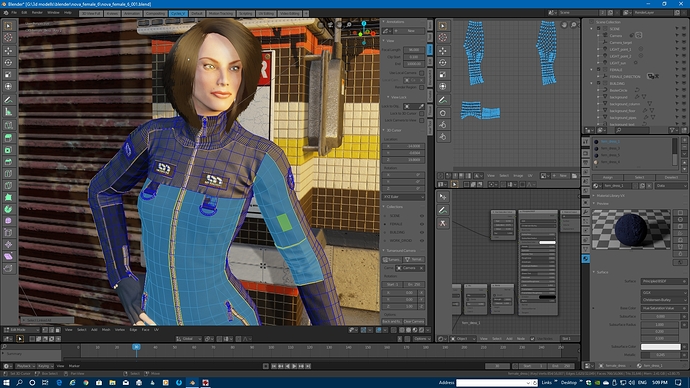Collapse the Annotations panel in sidebar
The width and height of the screenshot is (690, 388).
(x=384, y=22)
